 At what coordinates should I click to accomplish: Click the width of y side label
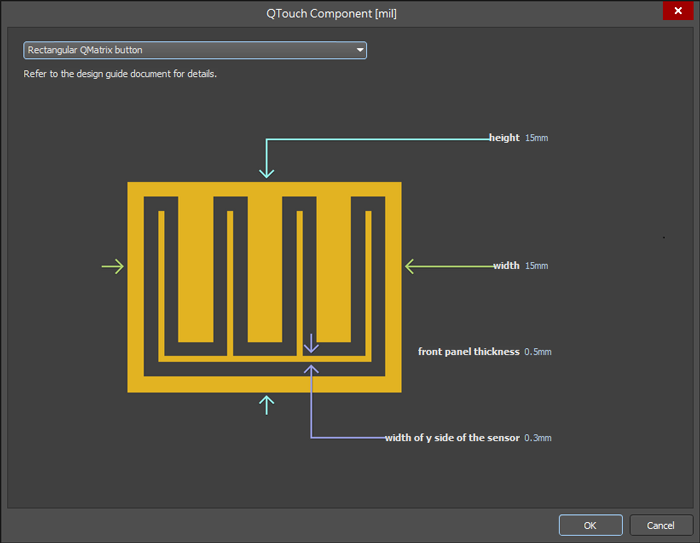pyautogui.click(x=452, y=438)
